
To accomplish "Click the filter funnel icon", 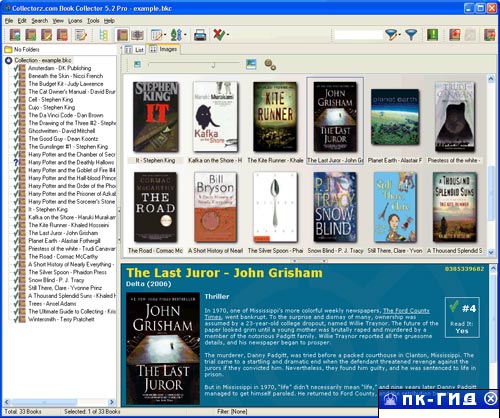I will [x=411, y=34].
